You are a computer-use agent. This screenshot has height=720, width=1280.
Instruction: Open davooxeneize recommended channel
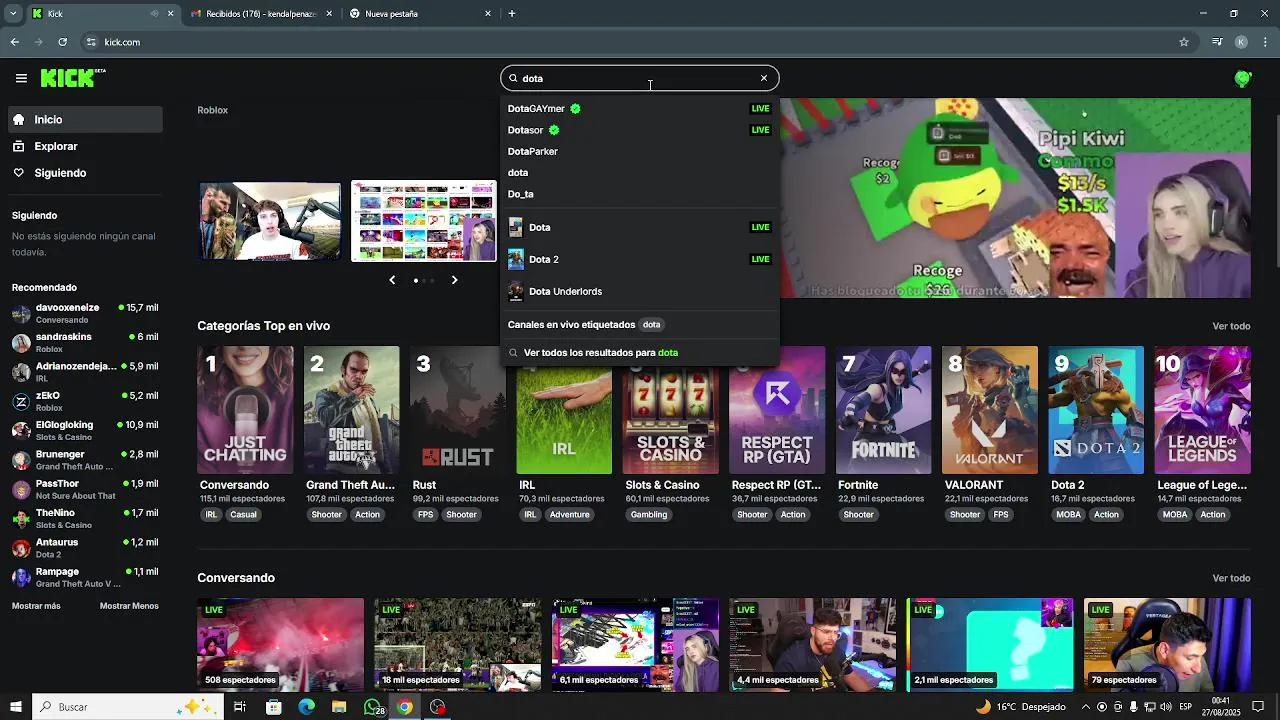85,313
